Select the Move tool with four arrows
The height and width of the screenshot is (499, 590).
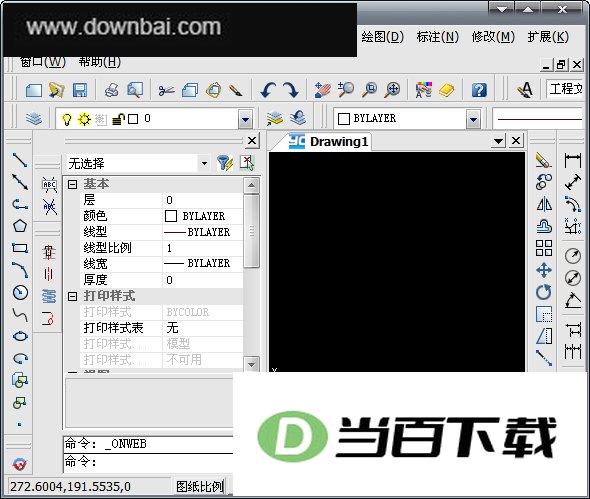coord(544,270)
